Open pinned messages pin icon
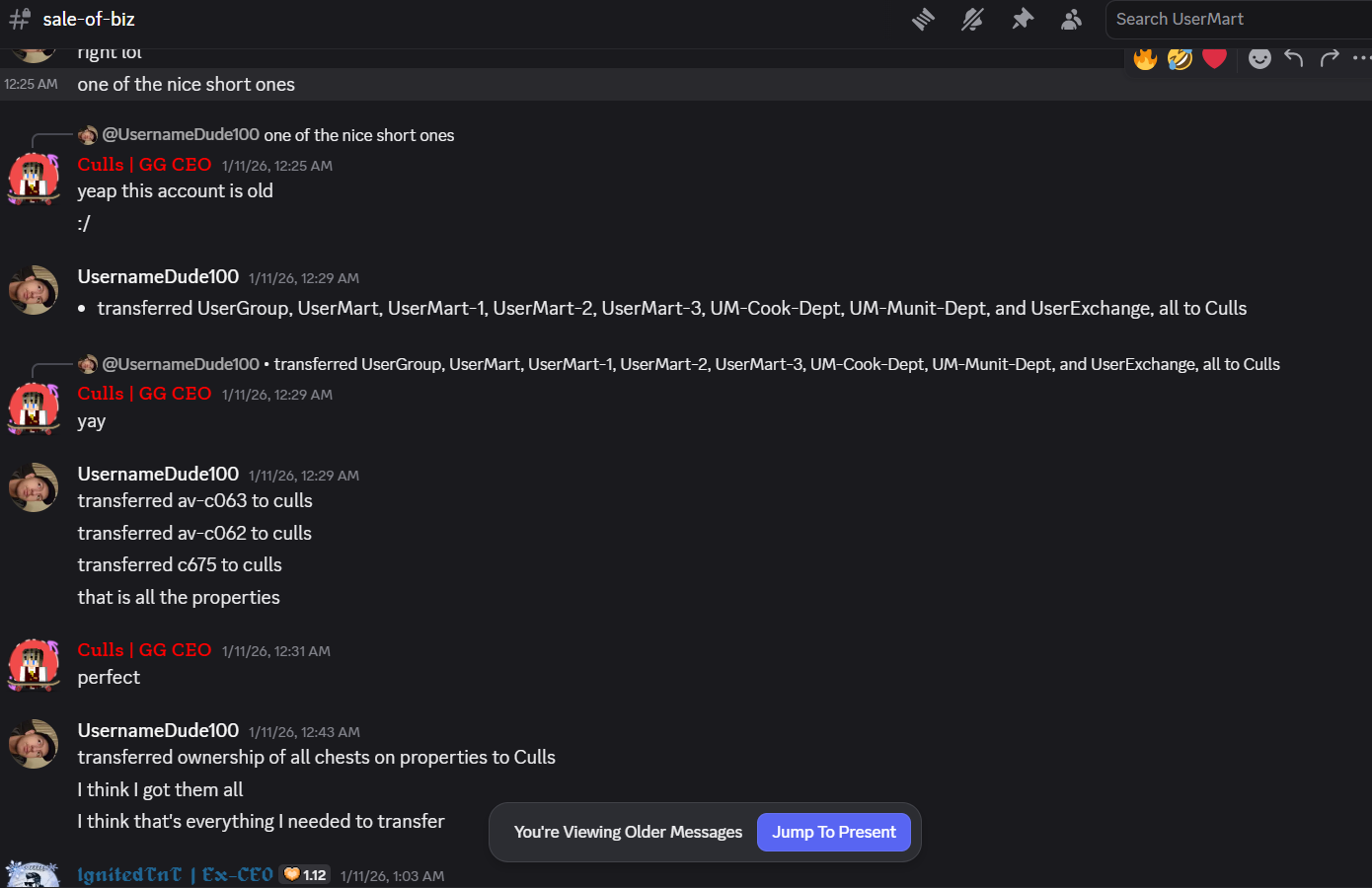Viewport: 1372px width, 888px height. [1023, 19]
